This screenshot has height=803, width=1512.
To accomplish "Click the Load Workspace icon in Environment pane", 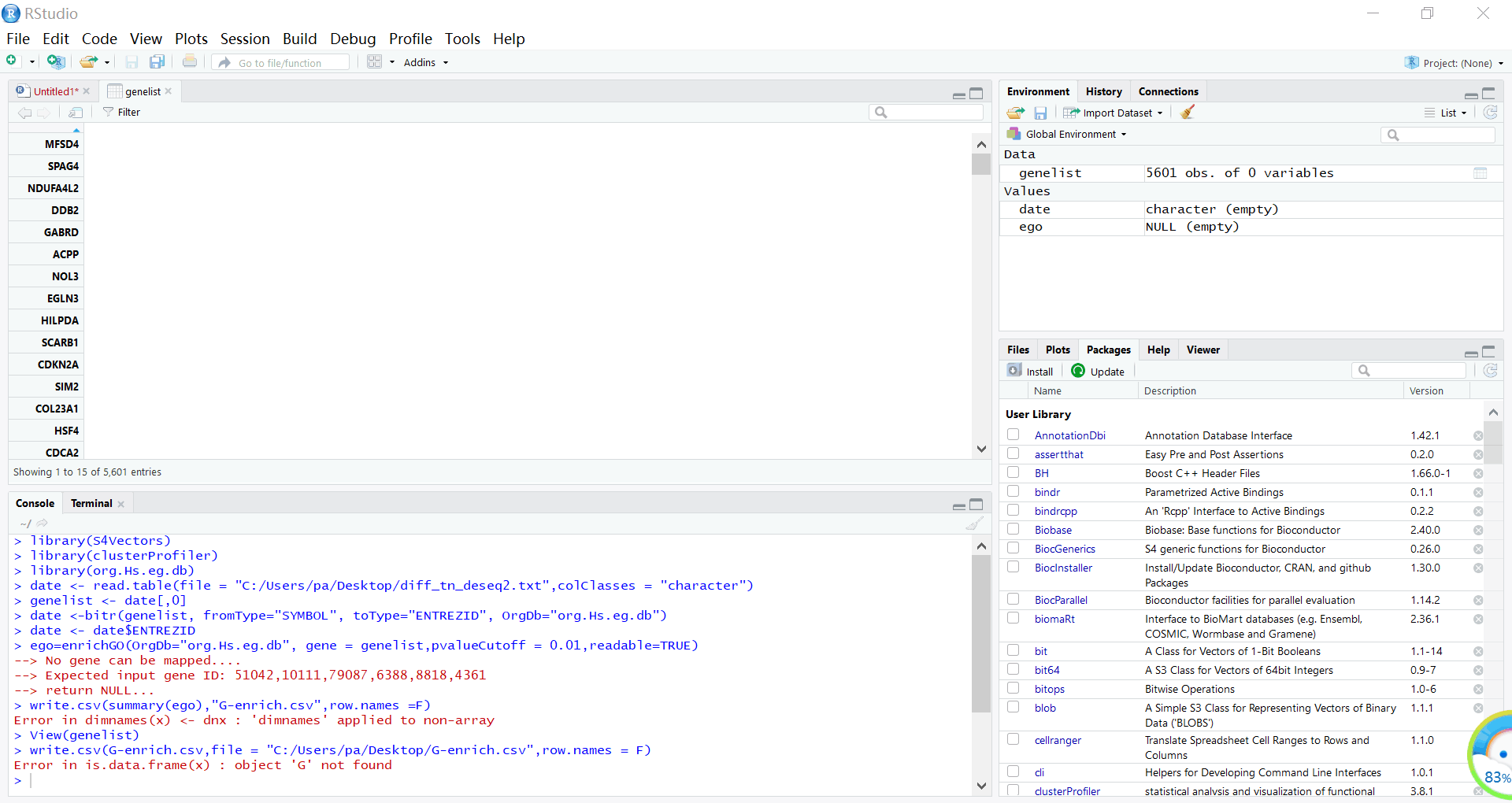I will pyautogui.click(x=1015, y=113).
